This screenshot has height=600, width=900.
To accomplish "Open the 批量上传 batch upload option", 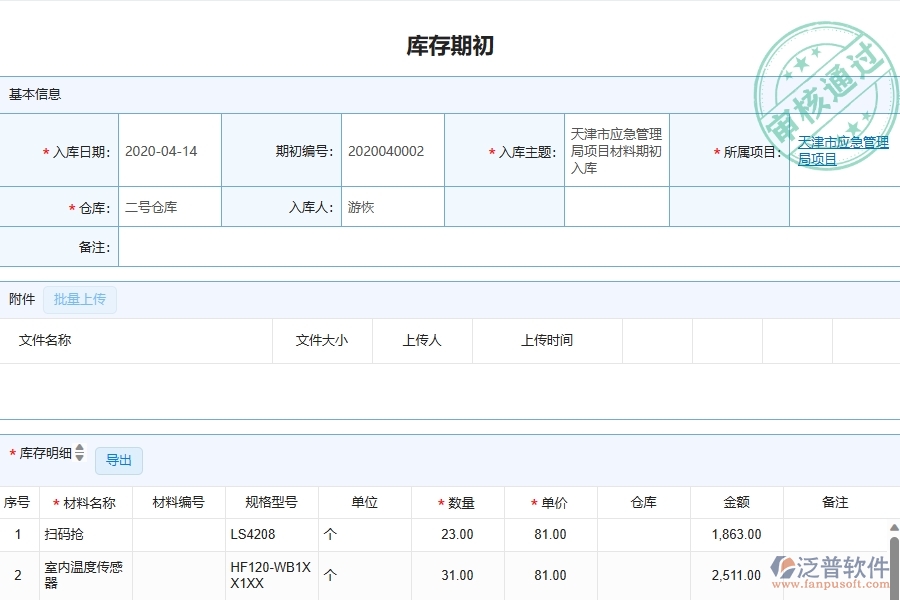I will pos(80,299).
